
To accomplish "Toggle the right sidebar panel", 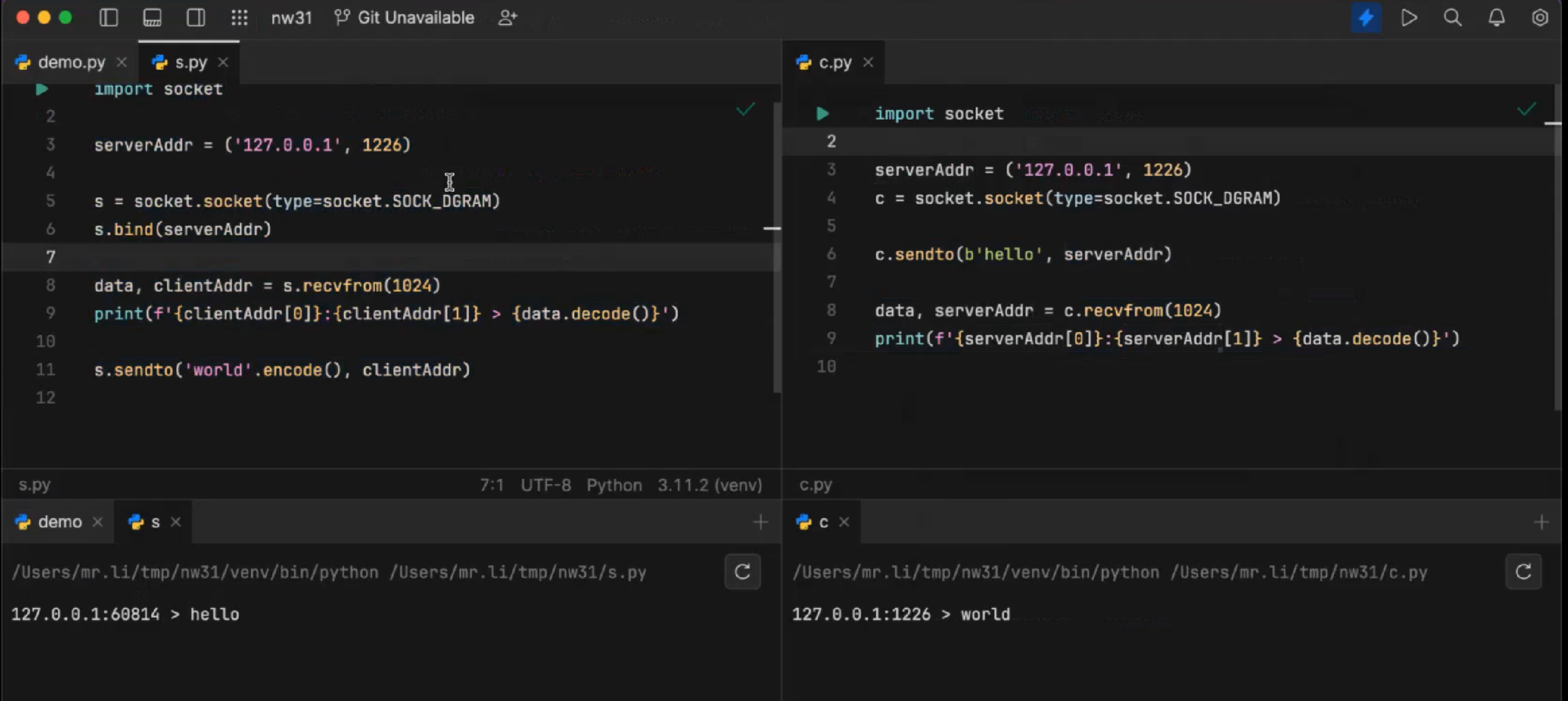I will click(x=196, y=18).
